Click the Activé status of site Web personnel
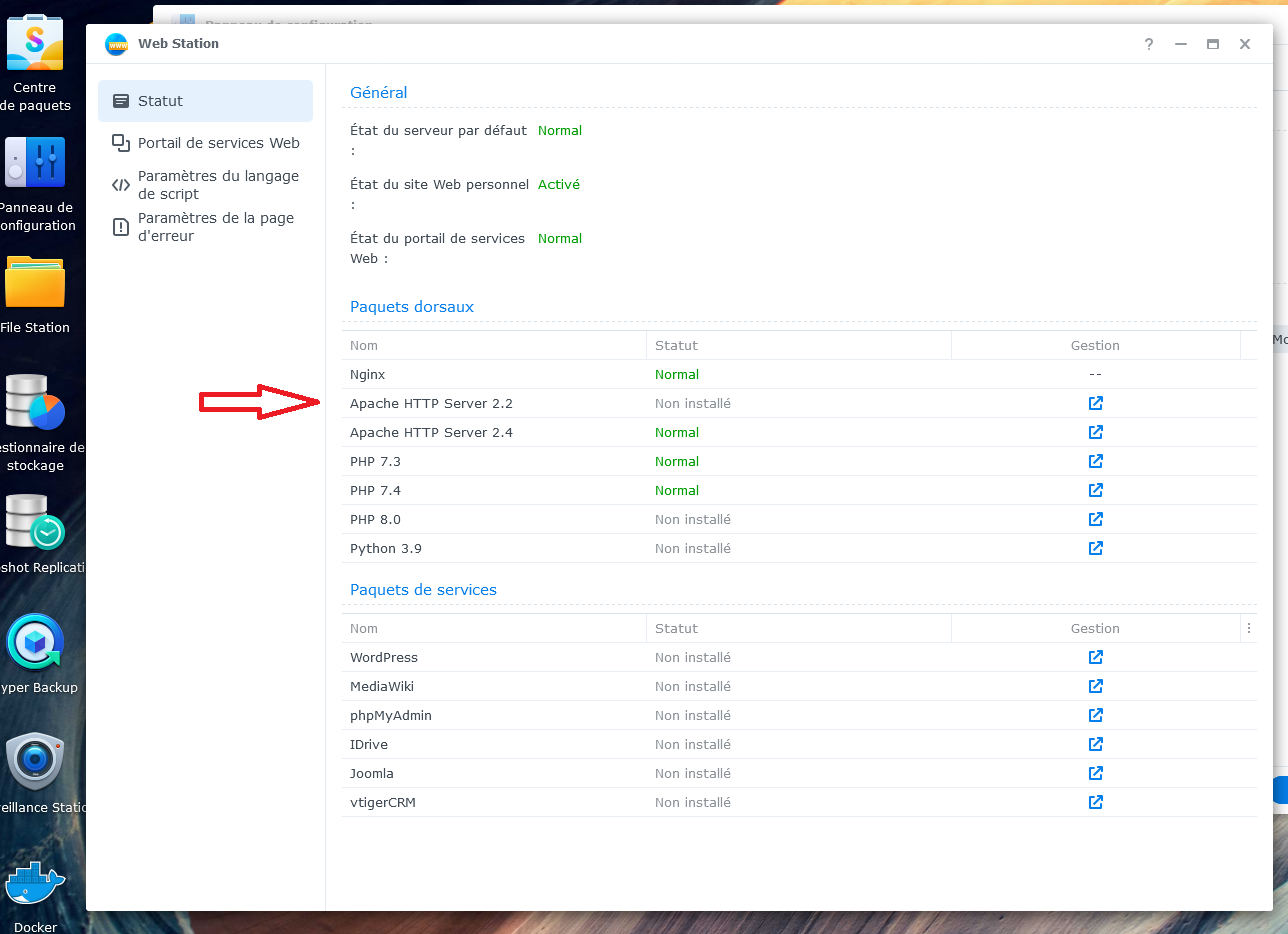Image resolution: width=1288 pixels, height=934 pixels. pos(559,184)
